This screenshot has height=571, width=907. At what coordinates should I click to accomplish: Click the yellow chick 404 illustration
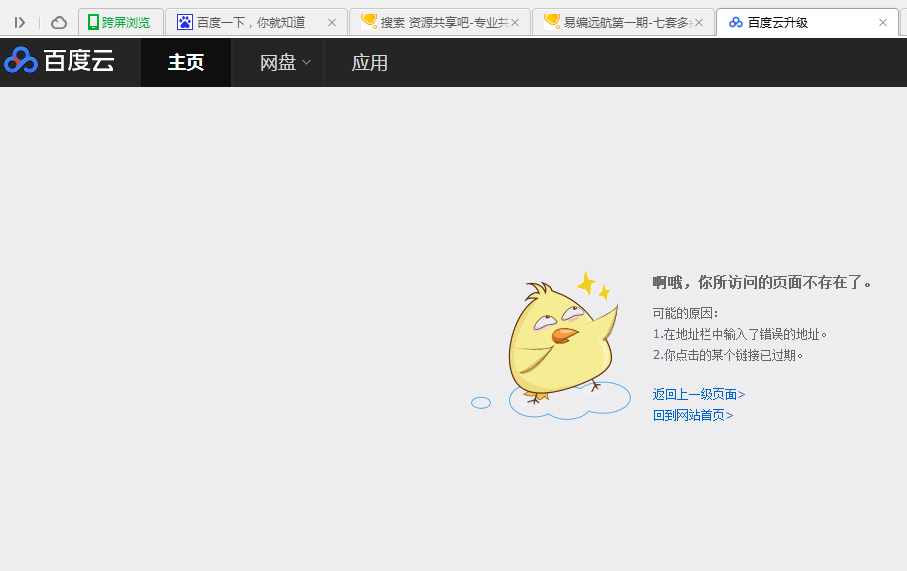551,345
